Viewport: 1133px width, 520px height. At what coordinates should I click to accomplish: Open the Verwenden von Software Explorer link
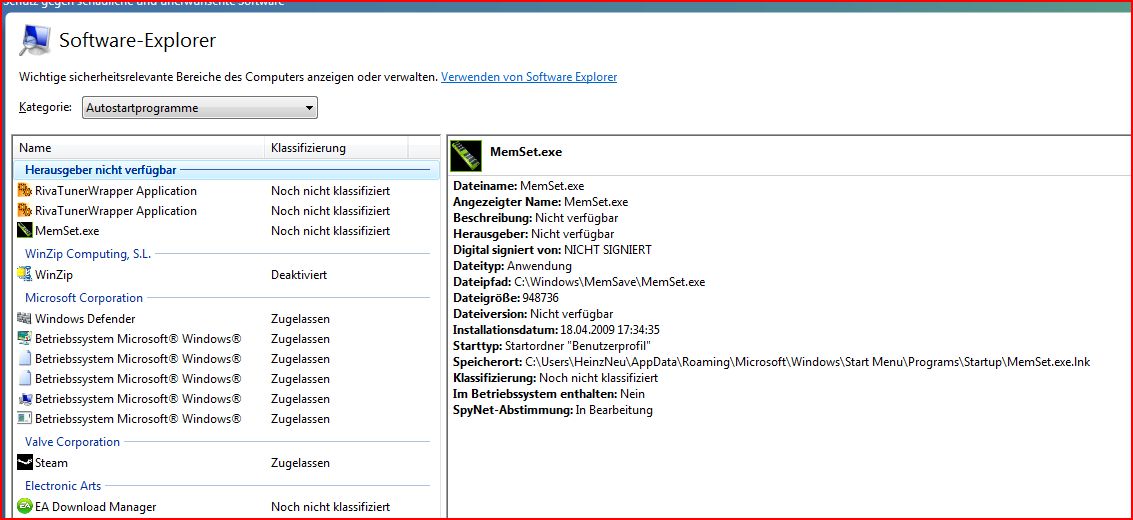click(x=529, y=77)
